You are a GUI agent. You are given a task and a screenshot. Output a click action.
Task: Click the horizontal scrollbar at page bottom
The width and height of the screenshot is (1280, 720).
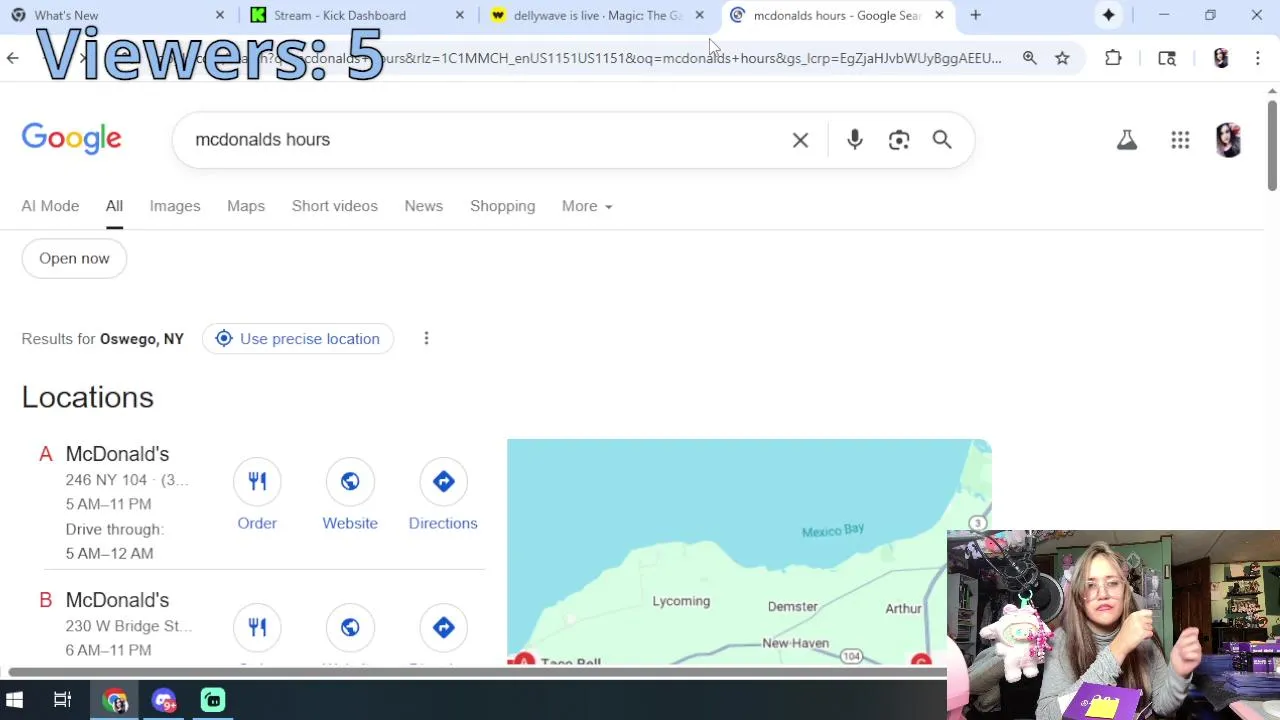(475, 672)
